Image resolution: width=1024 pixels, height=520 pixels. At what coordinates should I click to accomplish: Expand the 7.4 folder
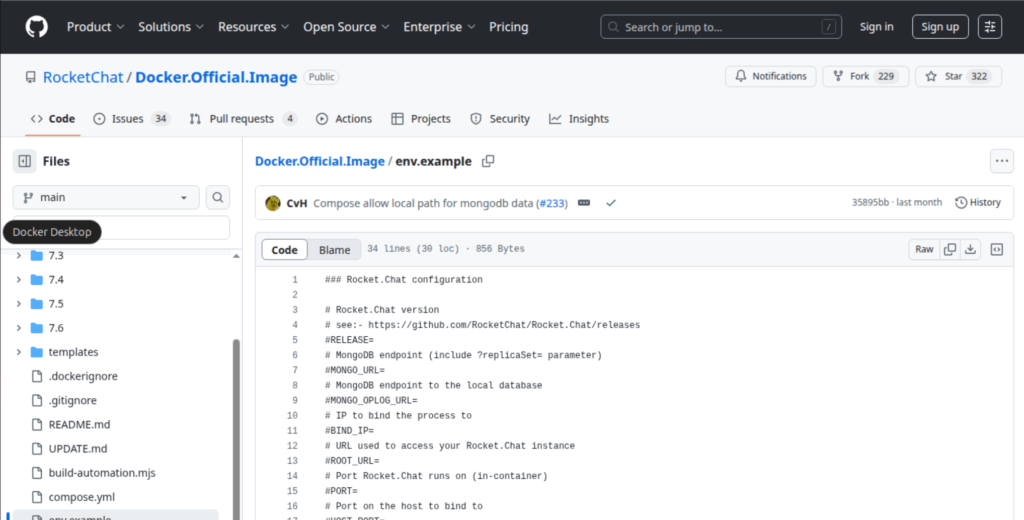[x=18, y=280]
